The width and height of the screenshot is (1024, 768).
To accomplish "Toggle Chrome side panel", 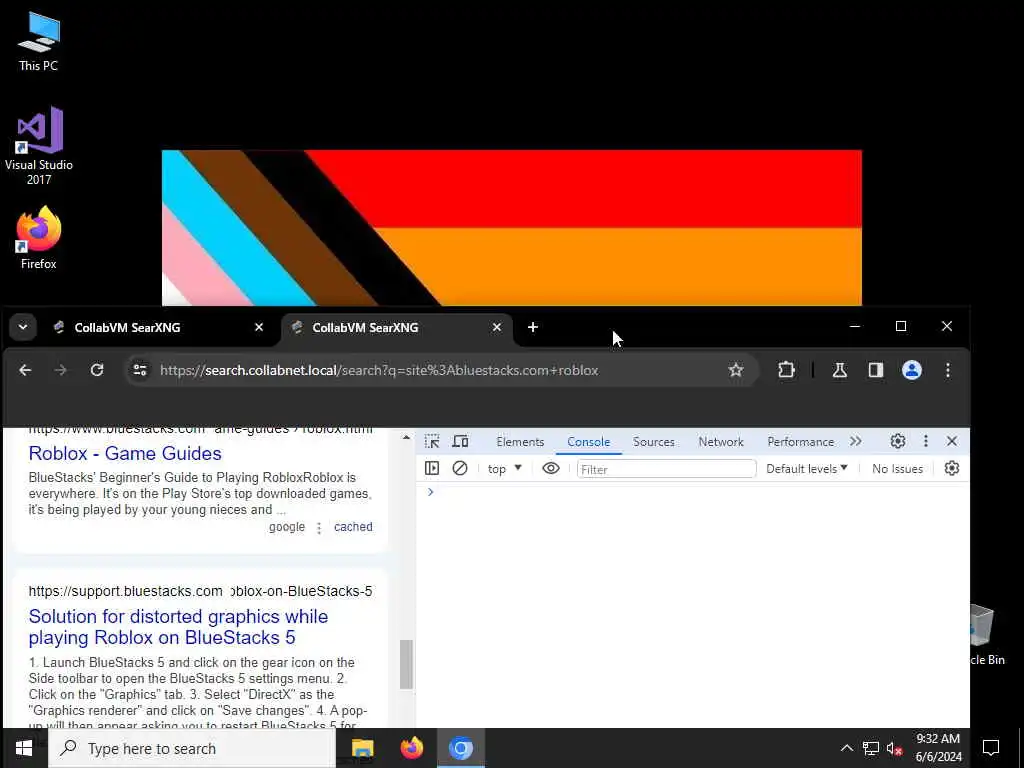I will [x=876, y=370].
